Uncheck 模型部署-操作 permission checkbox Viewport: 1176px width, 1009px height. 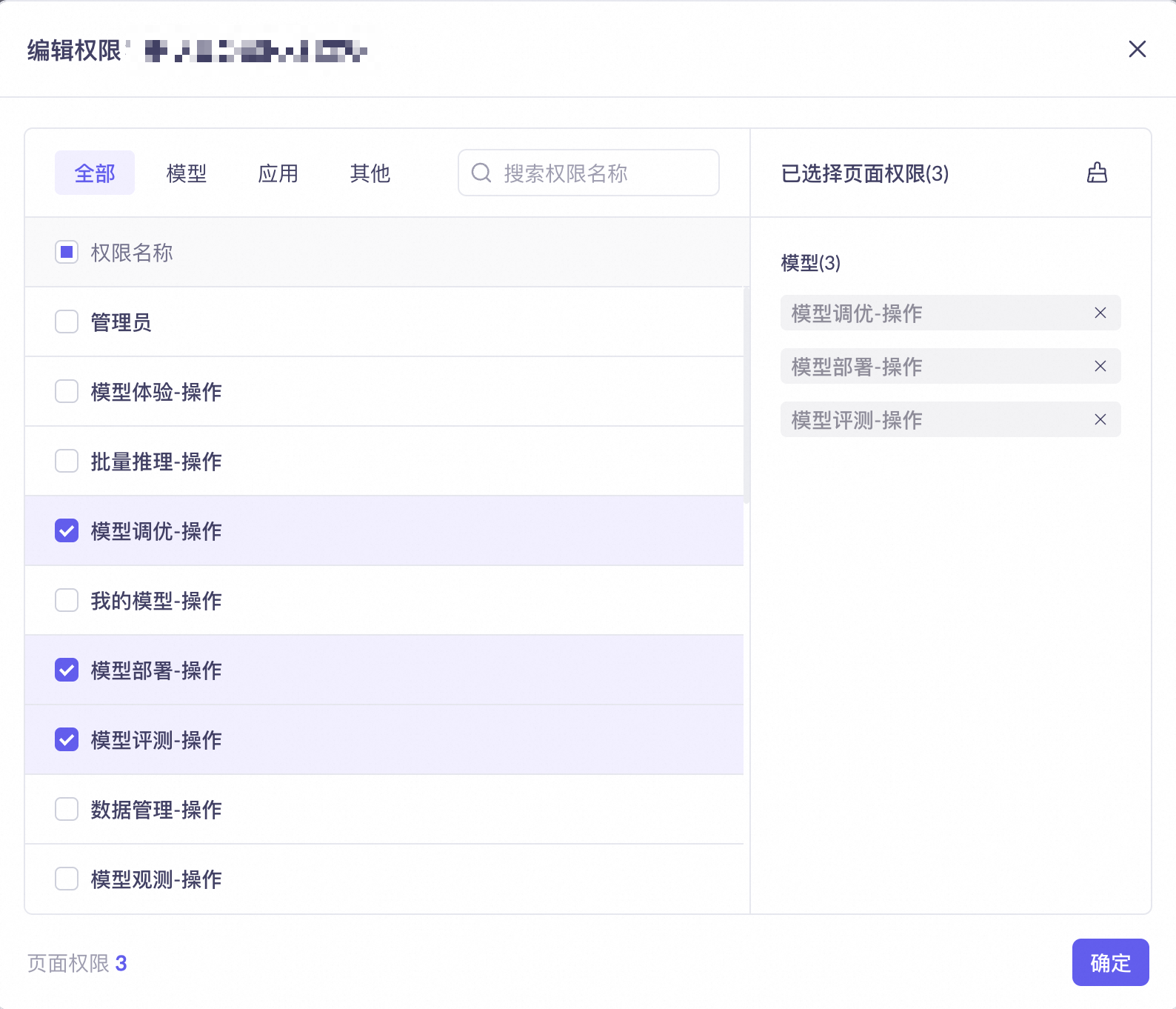[67, 670]
